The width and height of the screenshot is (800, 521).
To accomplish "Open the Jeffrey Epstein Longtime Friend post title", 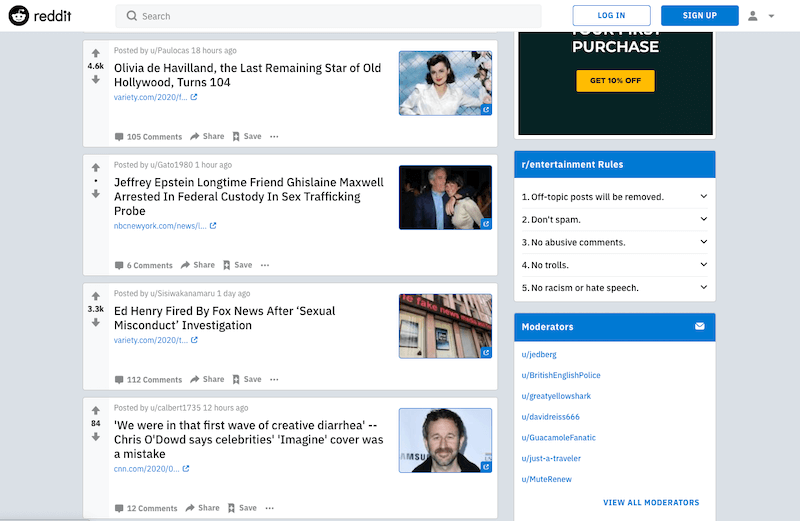I will [x=248, y=196].
